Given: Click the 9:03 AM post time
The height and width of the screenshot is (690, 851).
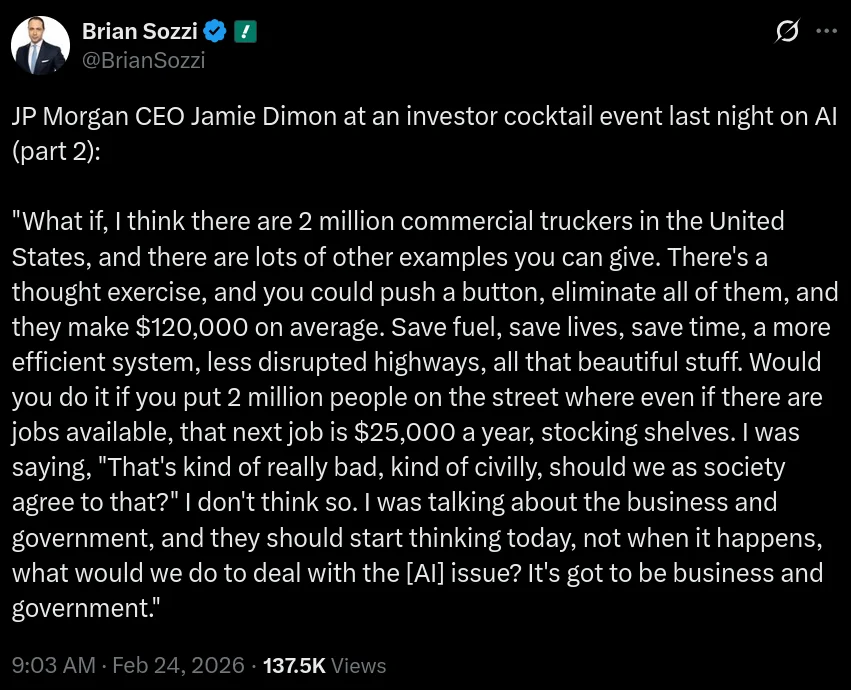Looking at the screenshot, I should 50,665.
